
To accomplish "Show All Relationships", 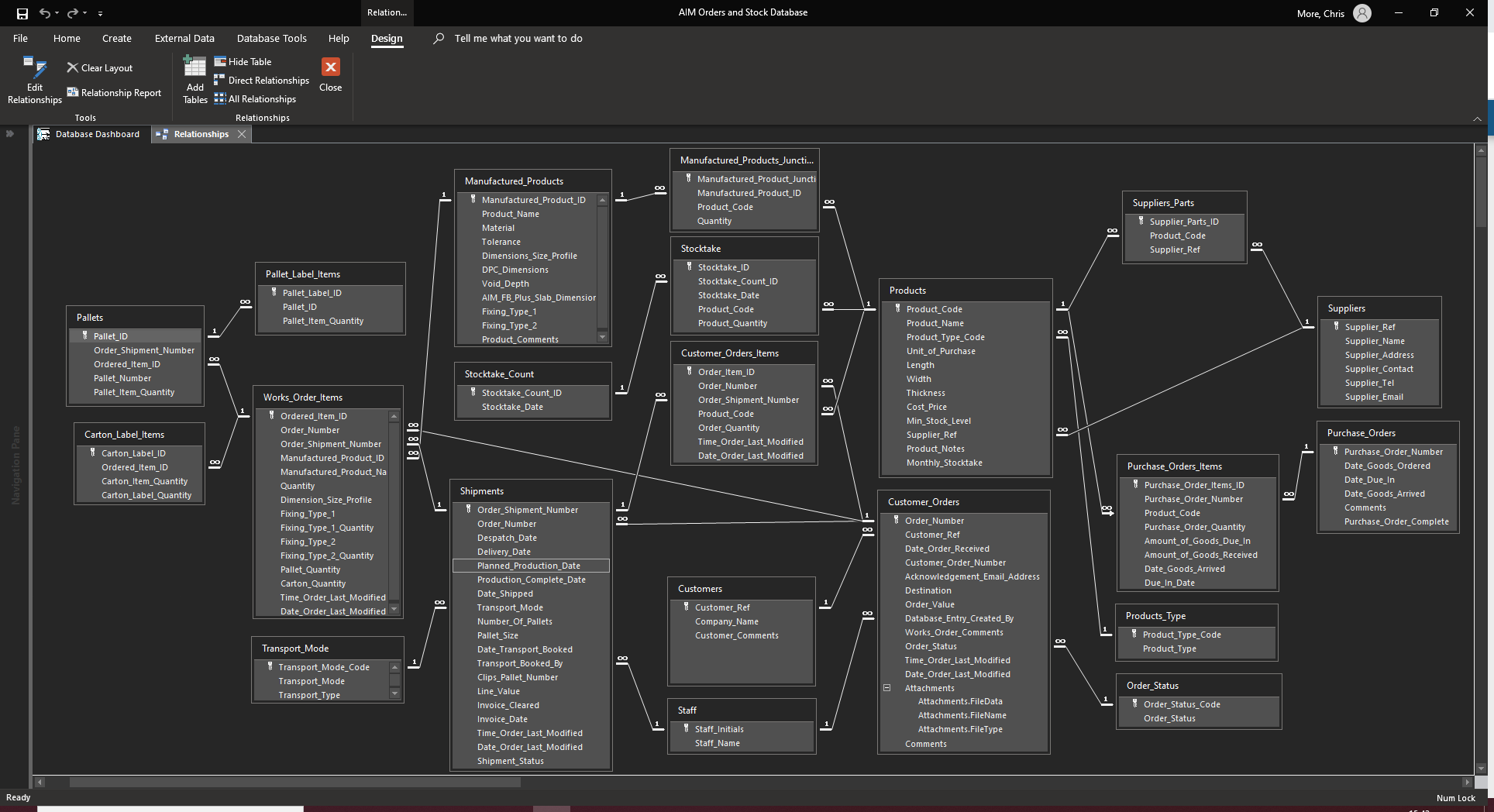I will [x=255, y=99].
